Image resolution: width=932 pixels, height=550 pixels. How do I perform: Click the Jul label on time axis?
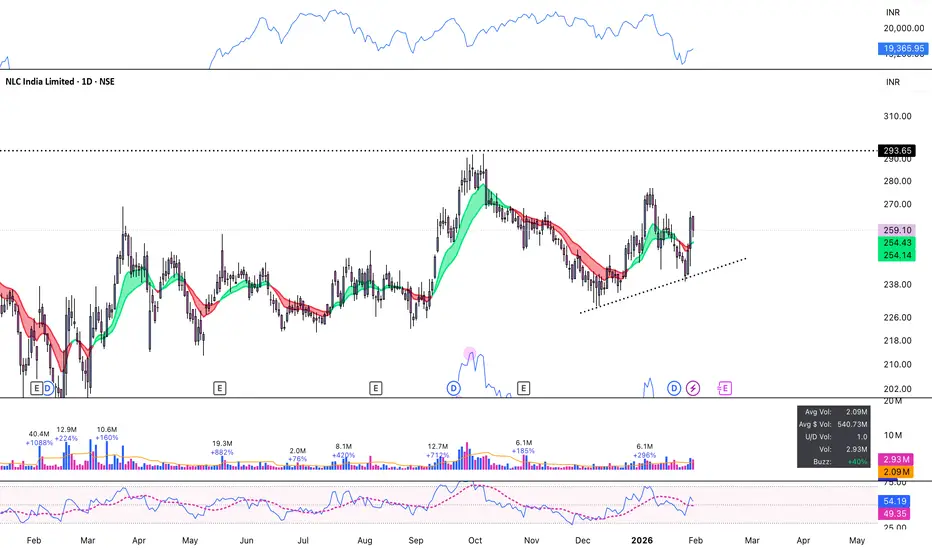303,540
